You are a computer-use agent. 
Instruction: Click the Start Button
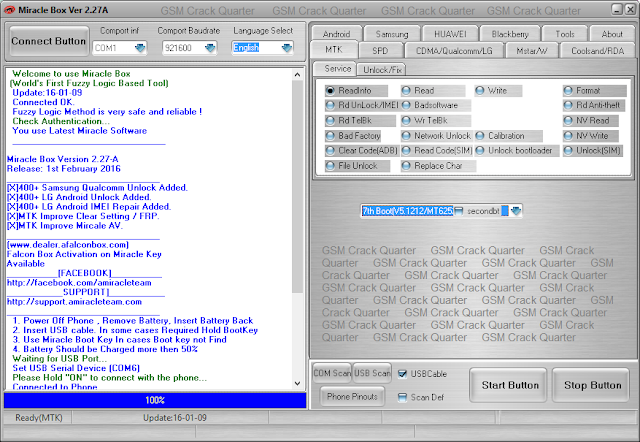510,385
